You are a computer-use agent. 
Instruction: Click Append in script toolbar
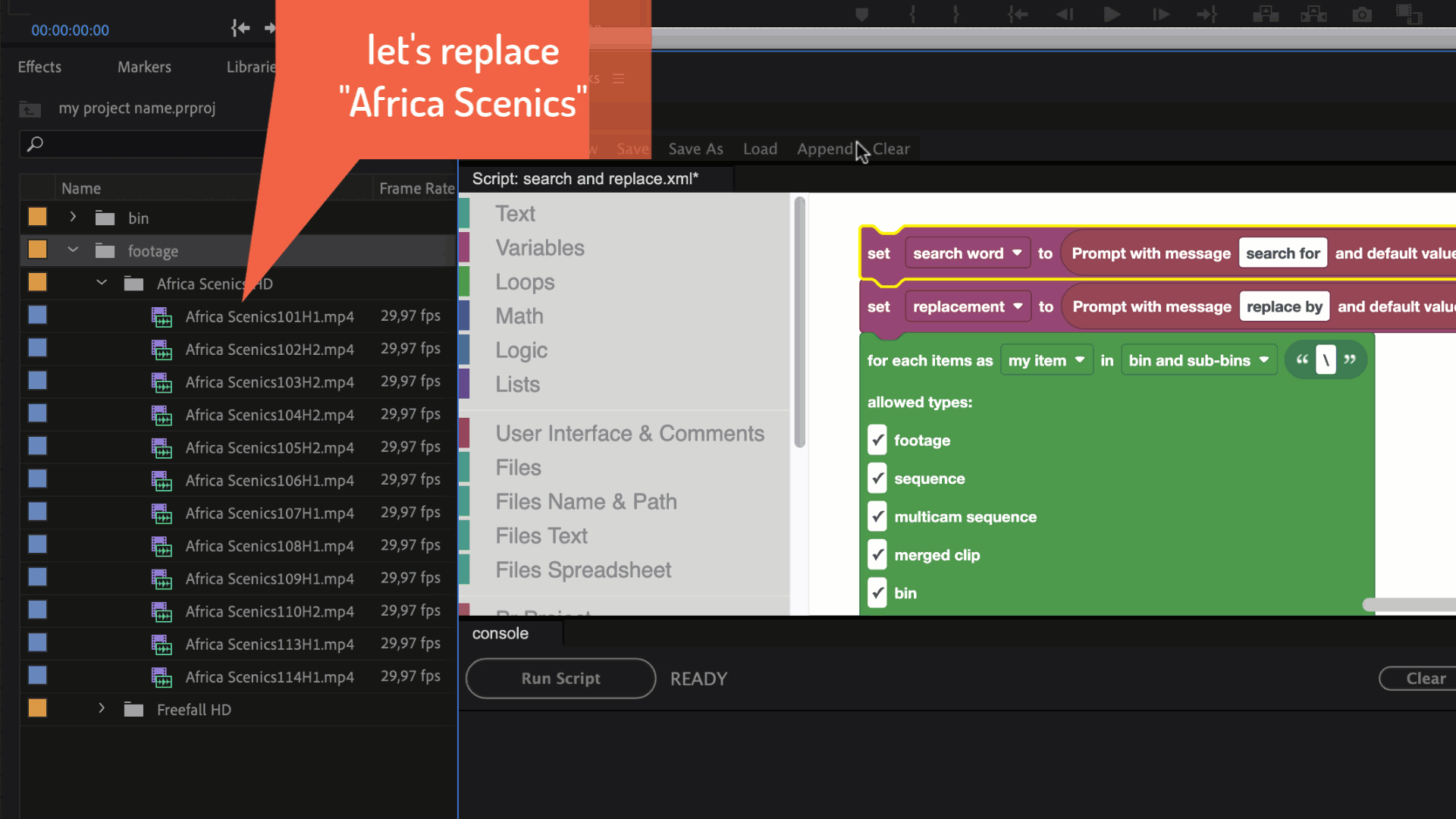(x=824, y=149)
